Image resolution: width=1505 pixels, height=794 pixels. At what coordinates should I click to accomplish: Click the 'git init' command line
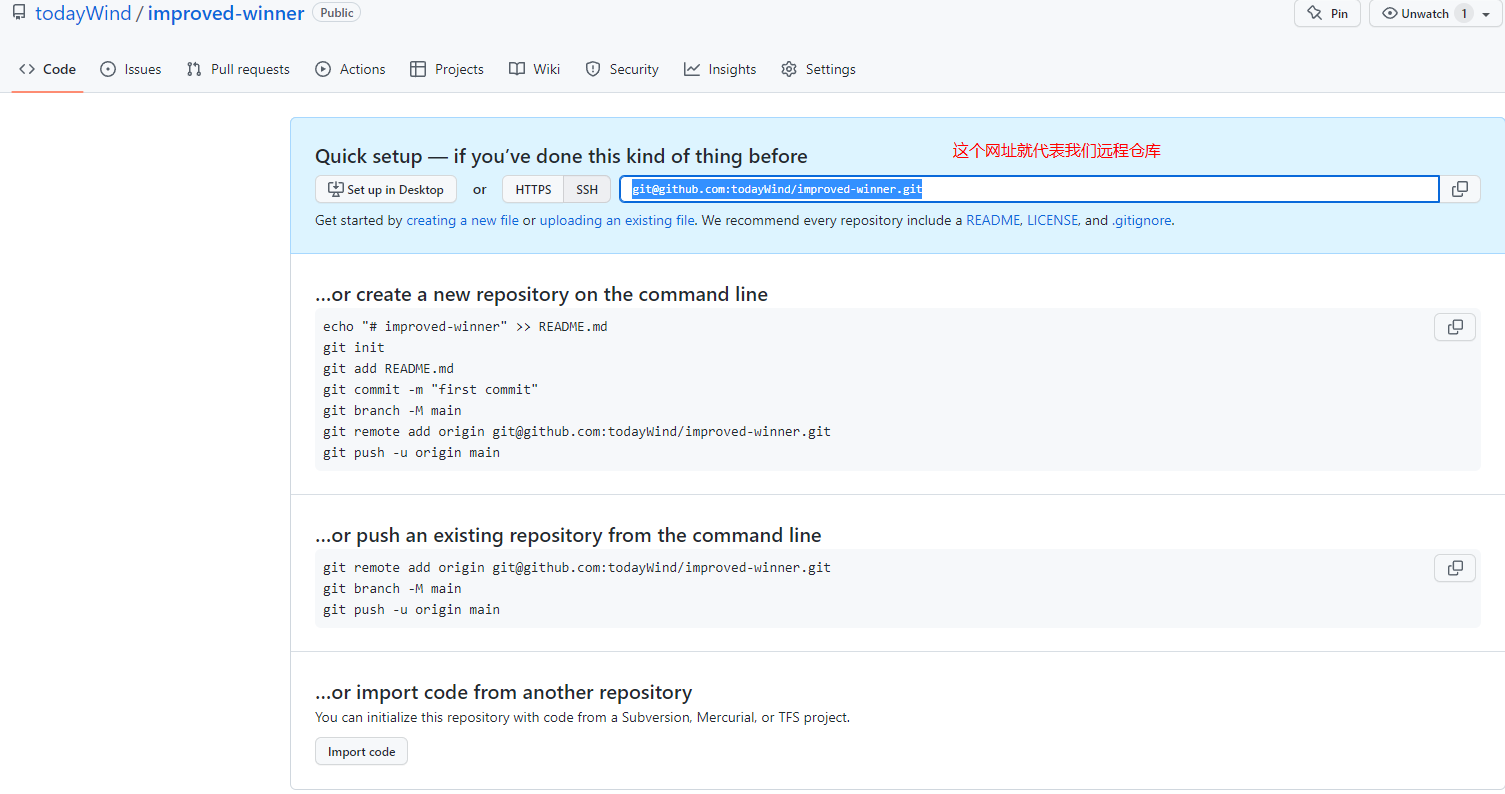point(354,347)
